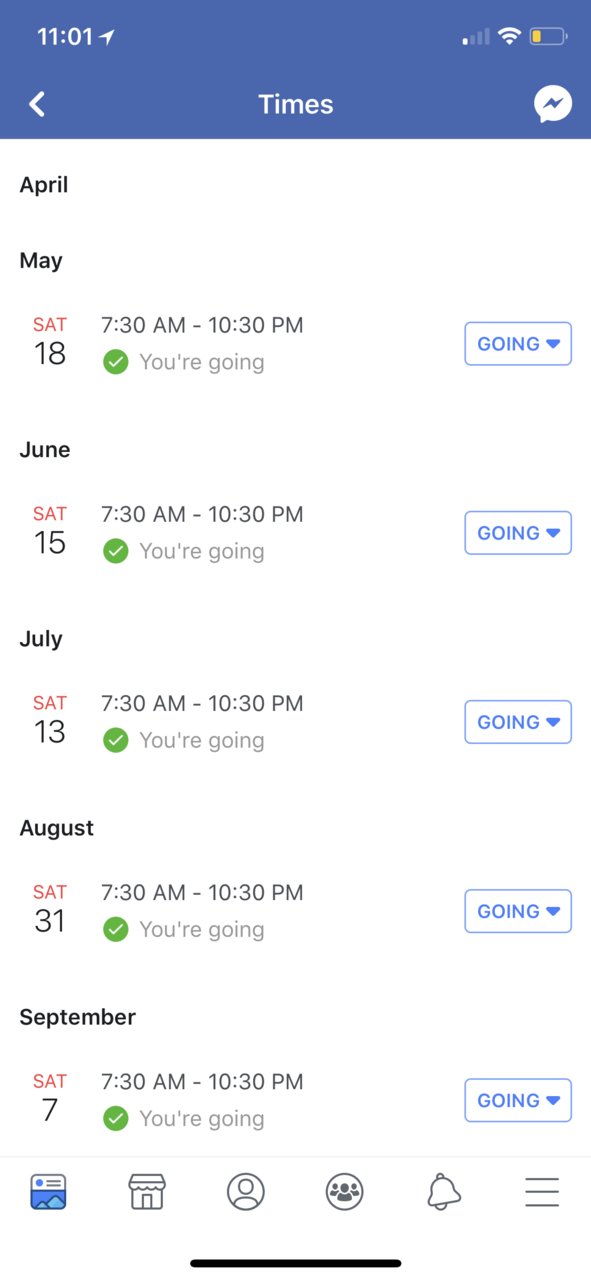Viewport: 591px width, 1280px height.
Task: Tap green checkmark for July 13 event
Action: 116,740
